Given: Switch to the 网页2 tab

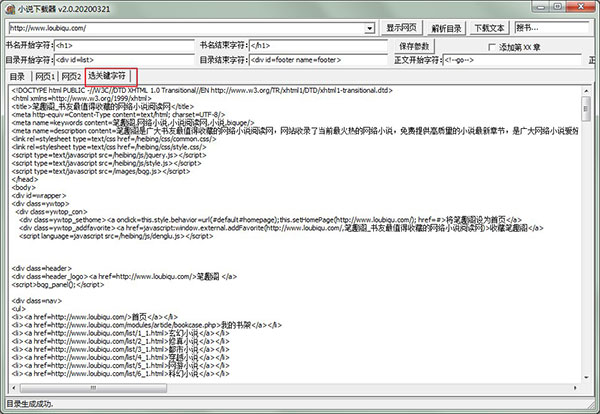Looking at the screenshot, I should click(x=71, y=77).
